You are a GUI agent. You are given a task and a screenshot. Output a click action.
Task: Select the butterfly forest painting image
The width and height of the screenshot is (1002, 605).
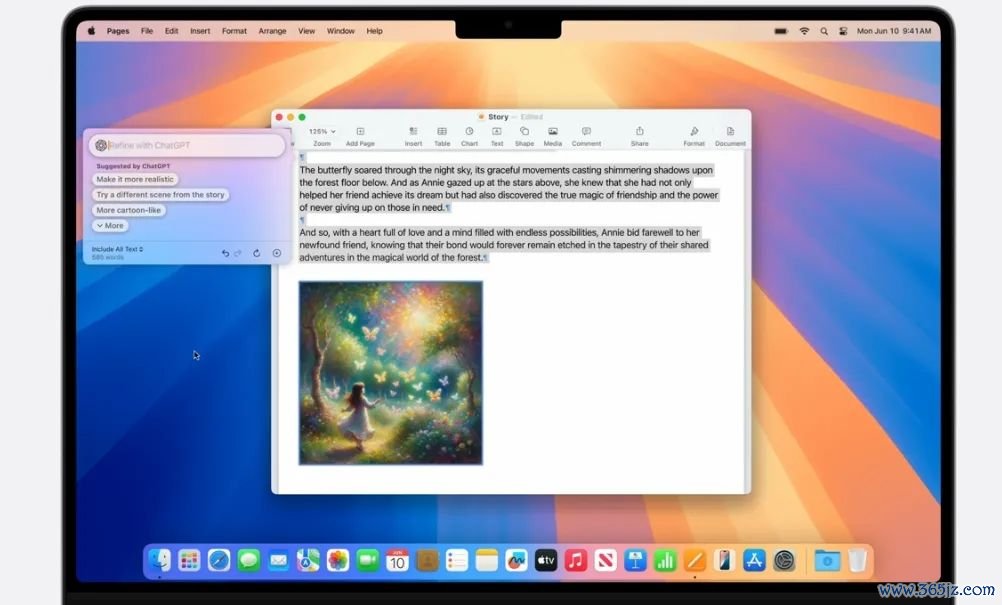click(x=390, y=373)
